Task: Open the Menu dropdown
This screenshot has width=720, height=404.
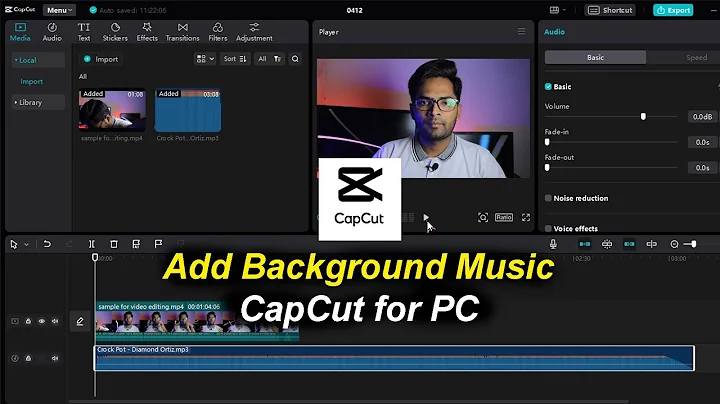Action: [60, 10]
